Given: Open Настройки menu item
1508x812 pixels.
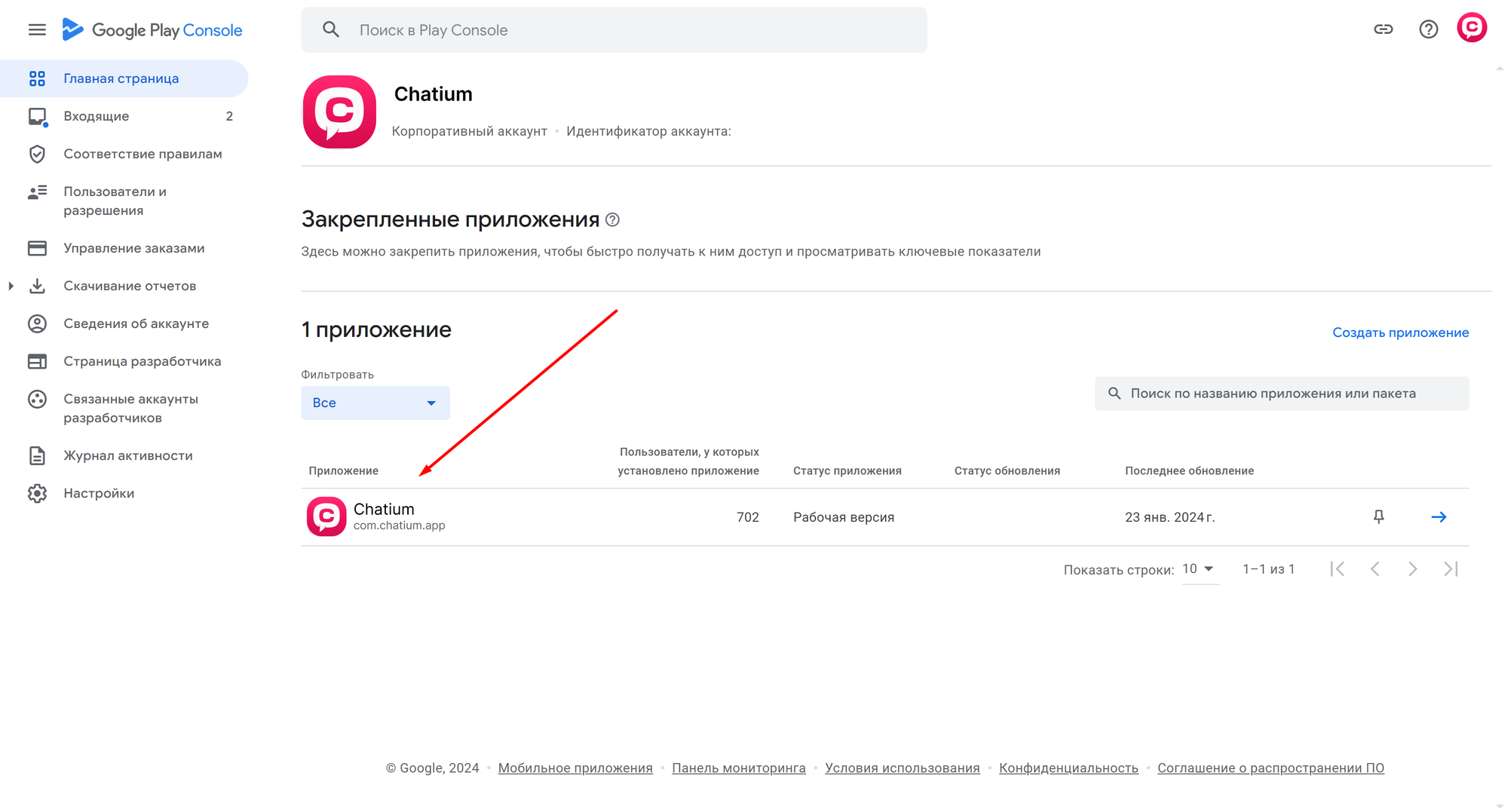Looking at the screenshot, I should [x=124, y=493].
